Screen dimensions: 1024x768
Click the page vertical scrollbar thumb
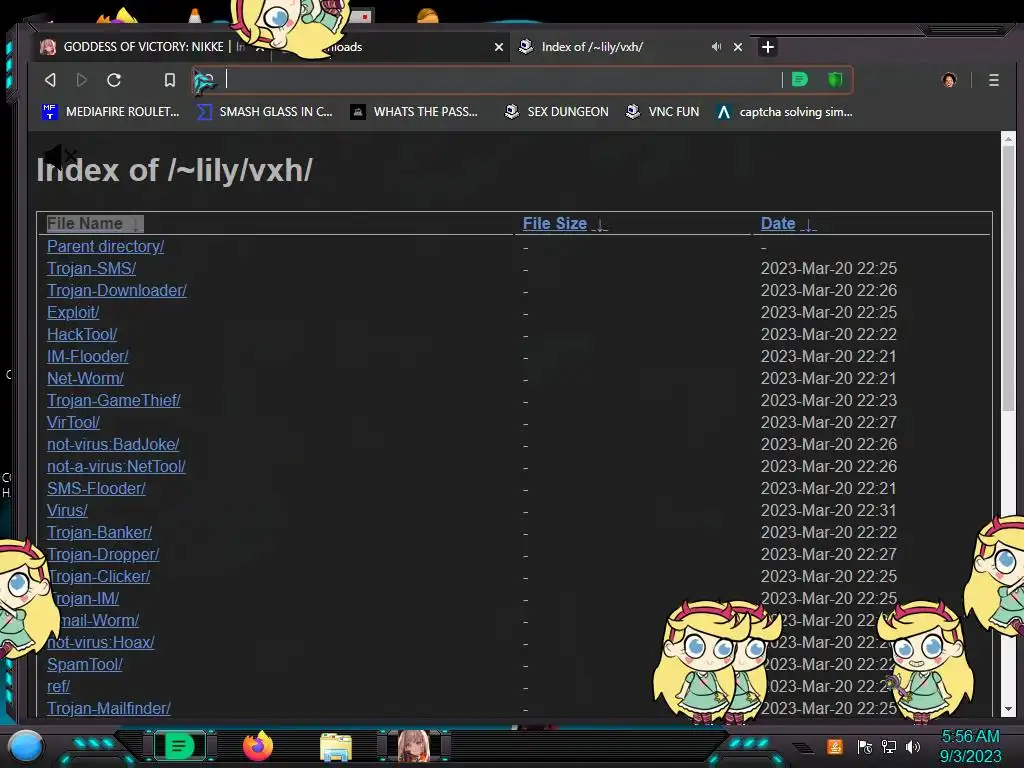(x=1008, y=278)
